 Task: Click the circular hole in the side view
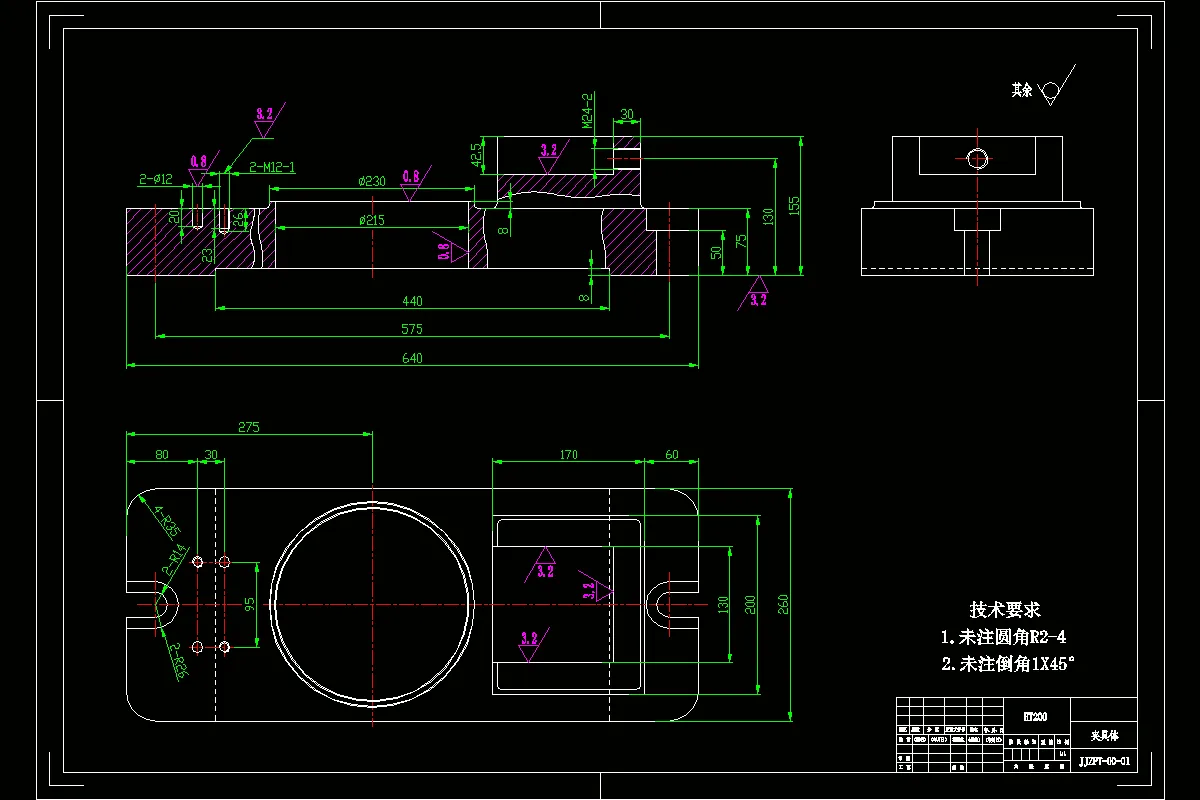pyautogui.click(x=977, y=157)
